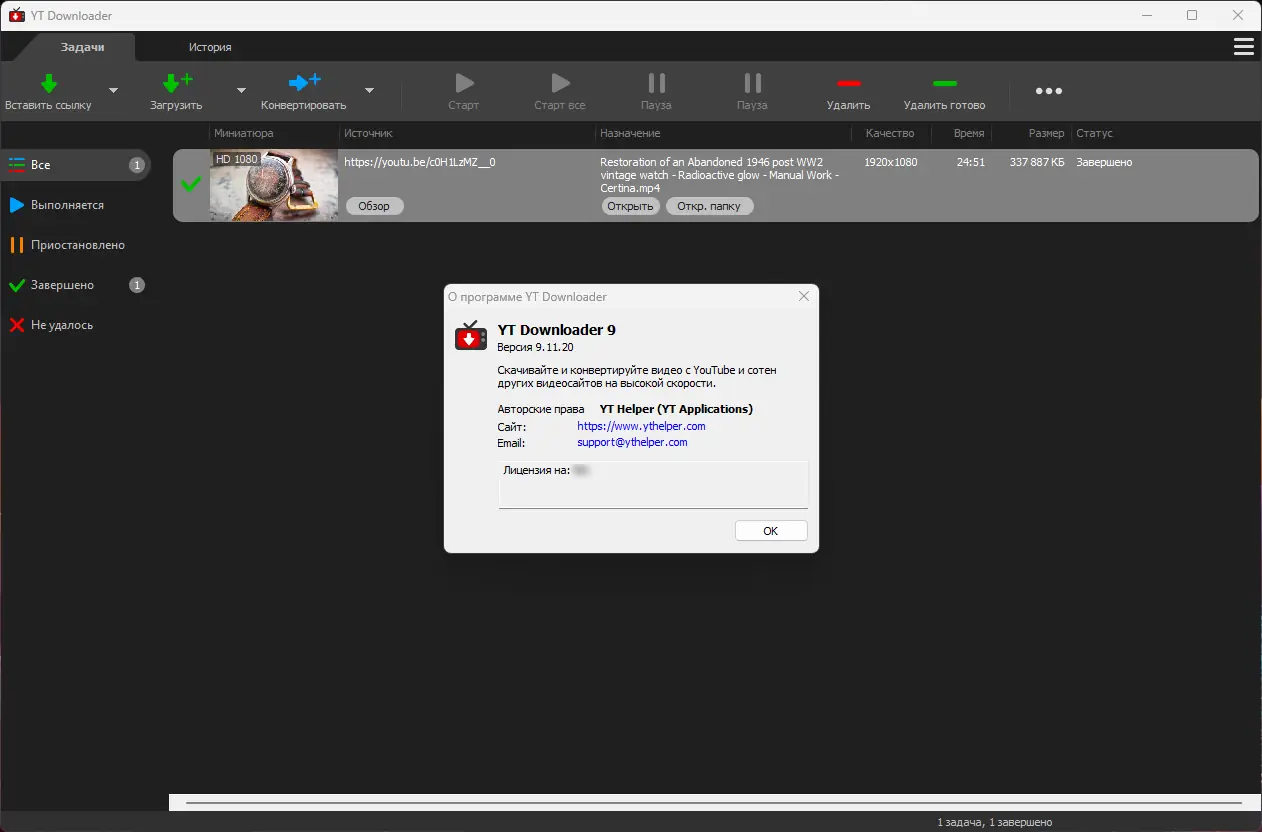Click the Лицензия на: license field
Viewport: 1262px width, 832px height.
pos(653,484)
